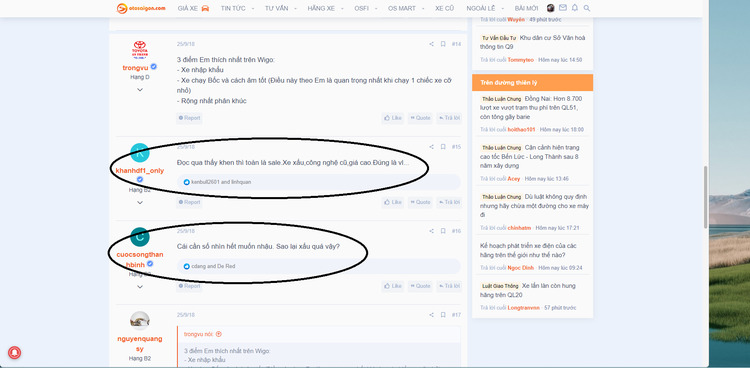The width and height of the screenshot is (750, 368).
Task: Open cuocsongthanhbinh's avatar
Action: tap(140, 237)
